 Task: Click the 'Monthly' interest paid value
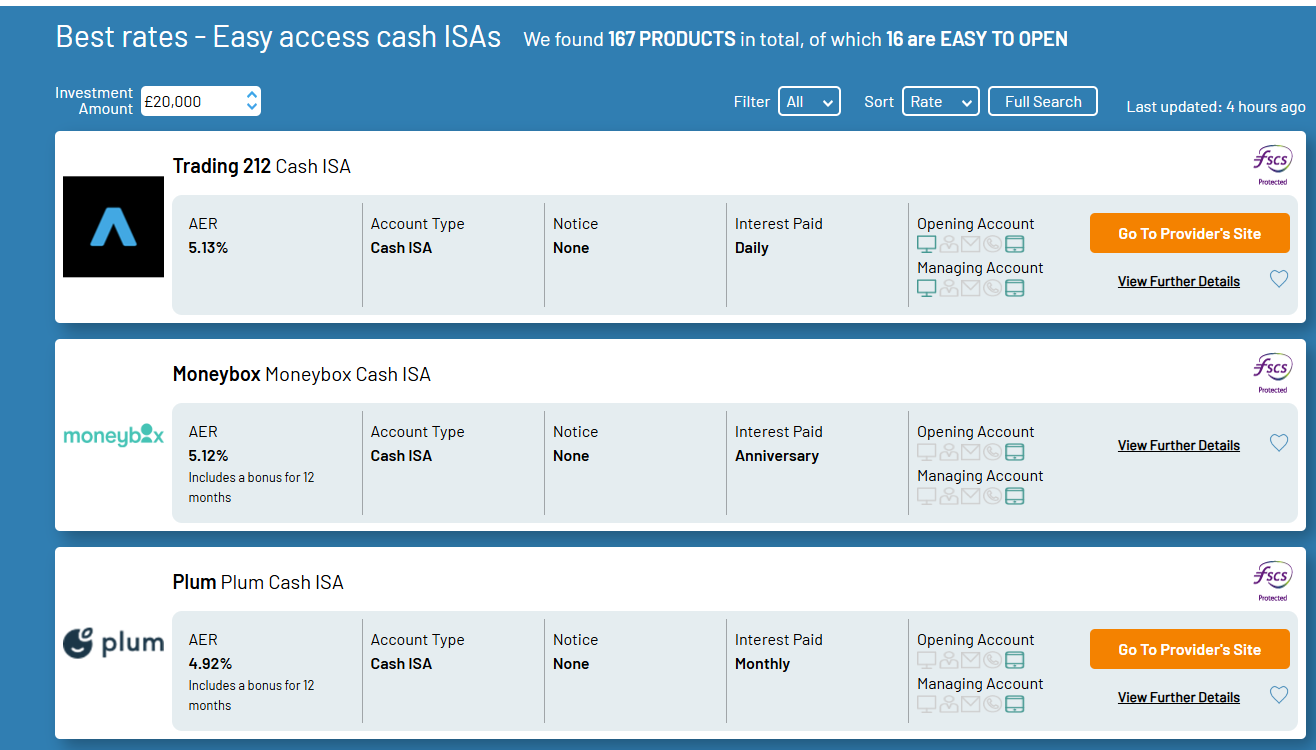point(762,664)
